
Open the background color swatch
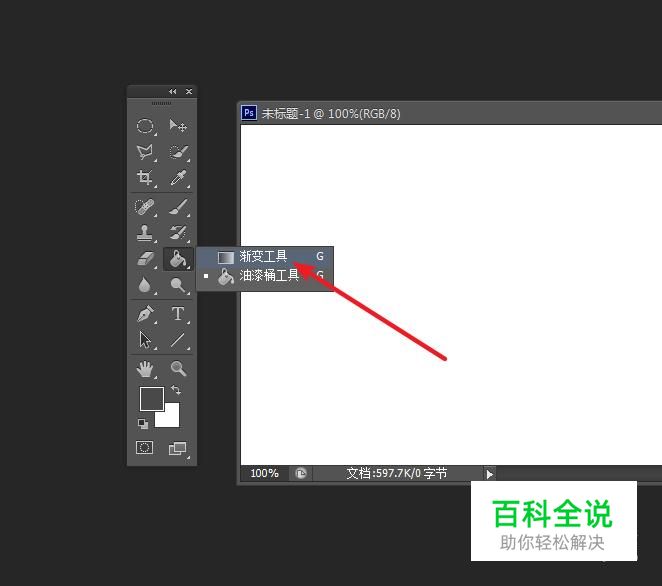[x=171, y=418]
